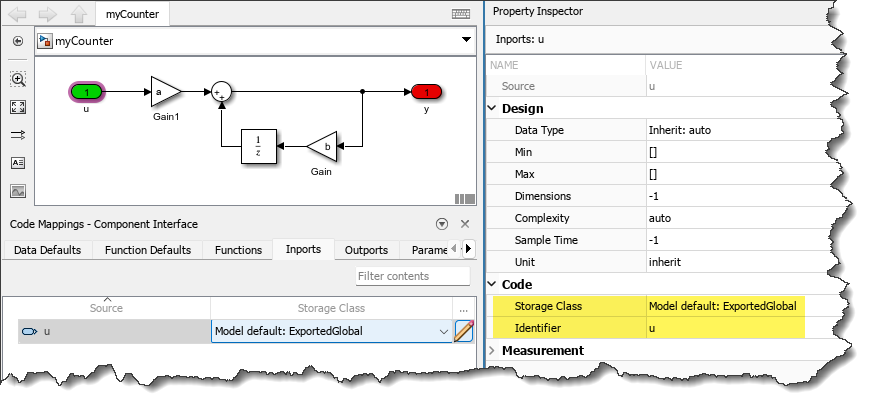Open pencil edit icon for inport u

pyautogui.click(x=464, y=331)
